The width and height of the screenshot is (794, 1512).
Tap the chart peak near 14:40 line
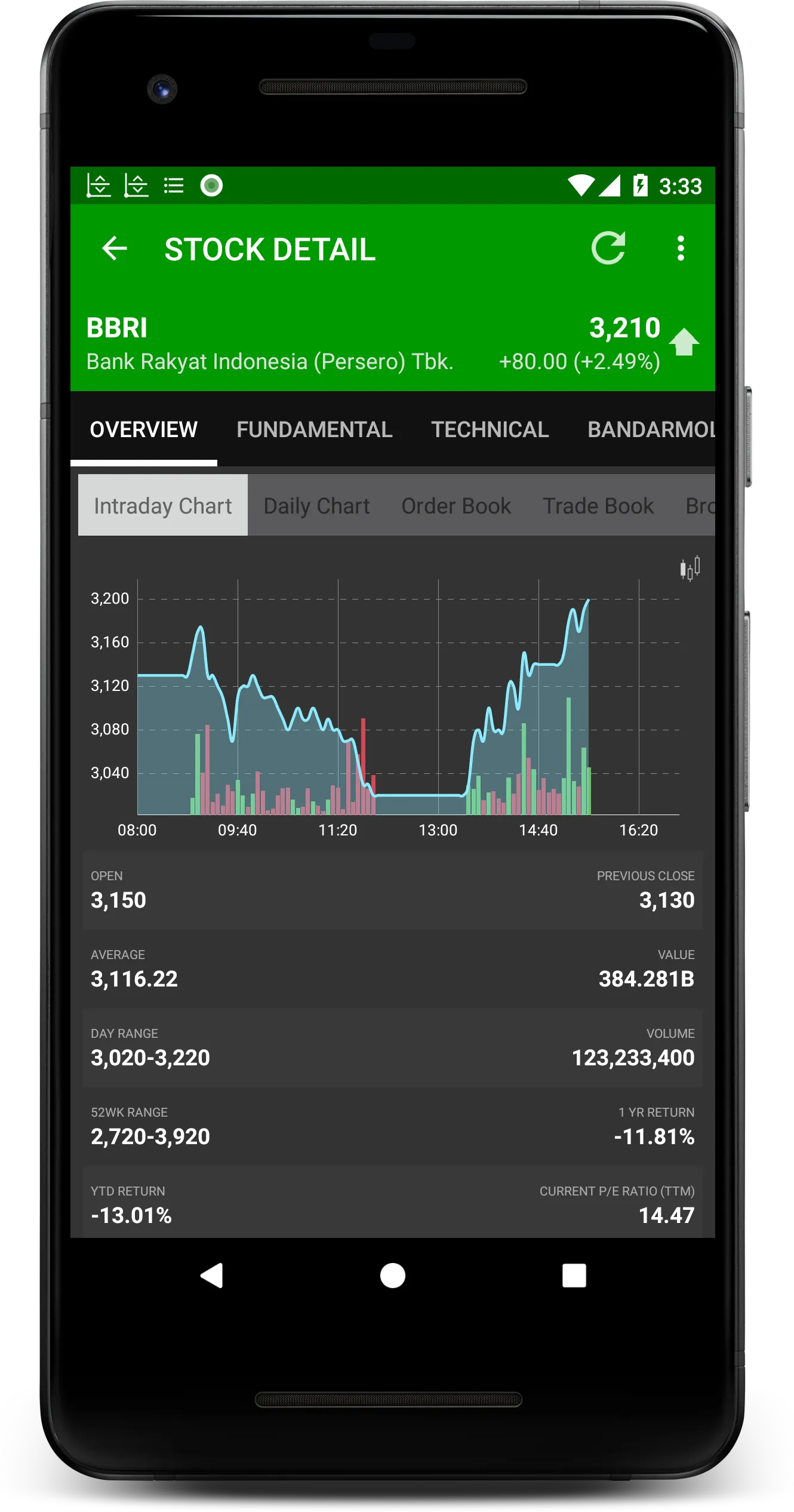coord(524,655)
